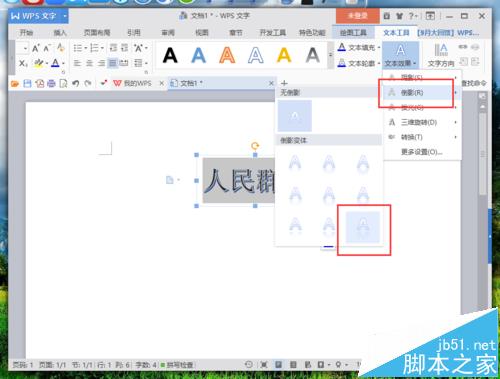Select 转换(T) in the effects menu

422,137
